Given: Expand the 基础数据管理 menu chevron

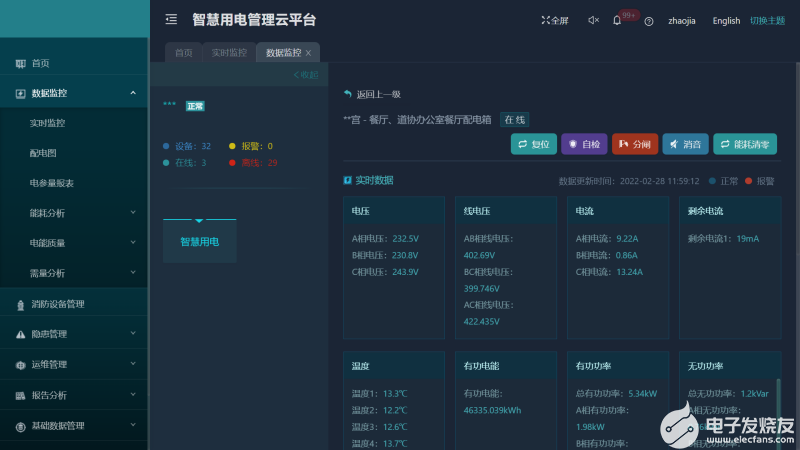Looking at the screenshot, I should pyautogui.click(x=133, y=425).
